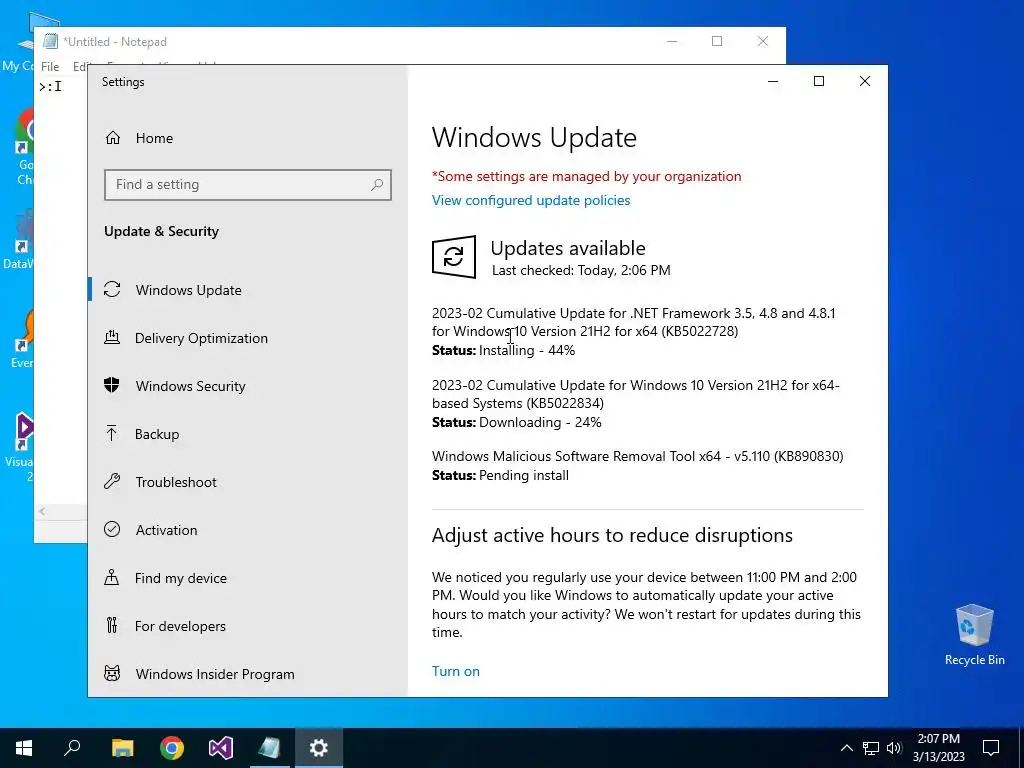The image size is (1024, 768).
Task: Click the 'Installing - 44%' status text
Action: (527, 351)
